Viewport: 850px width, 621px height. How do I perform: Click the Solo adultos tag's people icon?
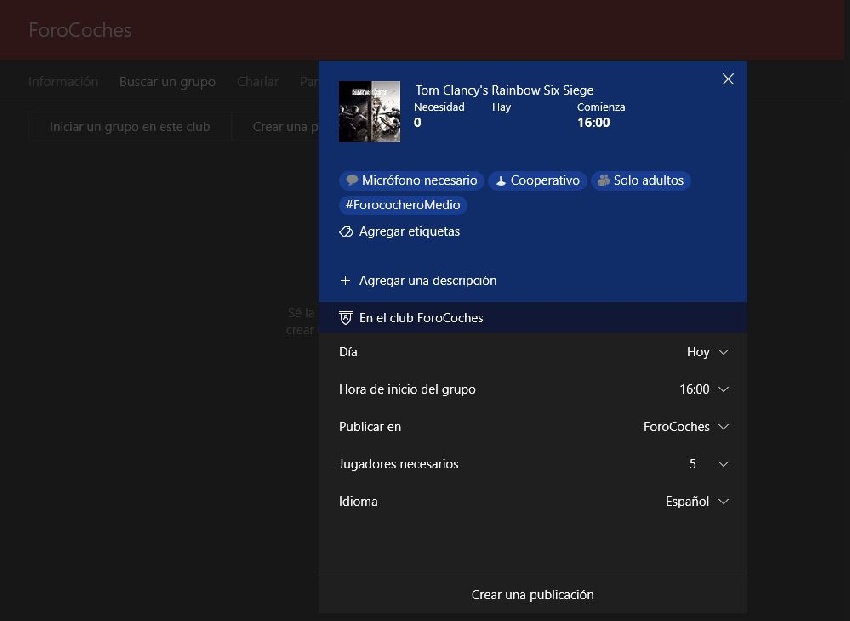click(603, 180)
